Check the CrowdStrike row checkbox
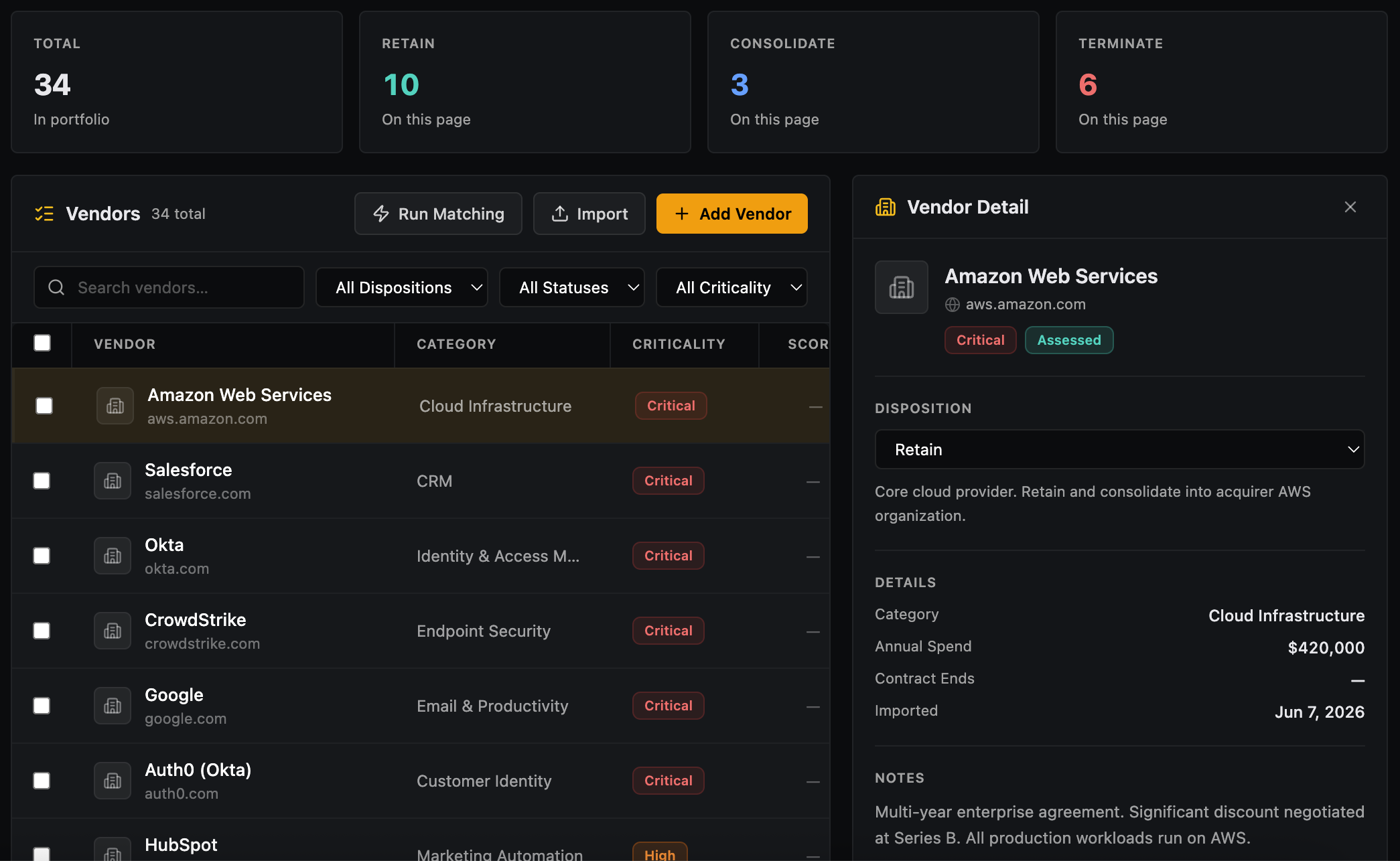1400x861 pixels. (x=42, y=631)
